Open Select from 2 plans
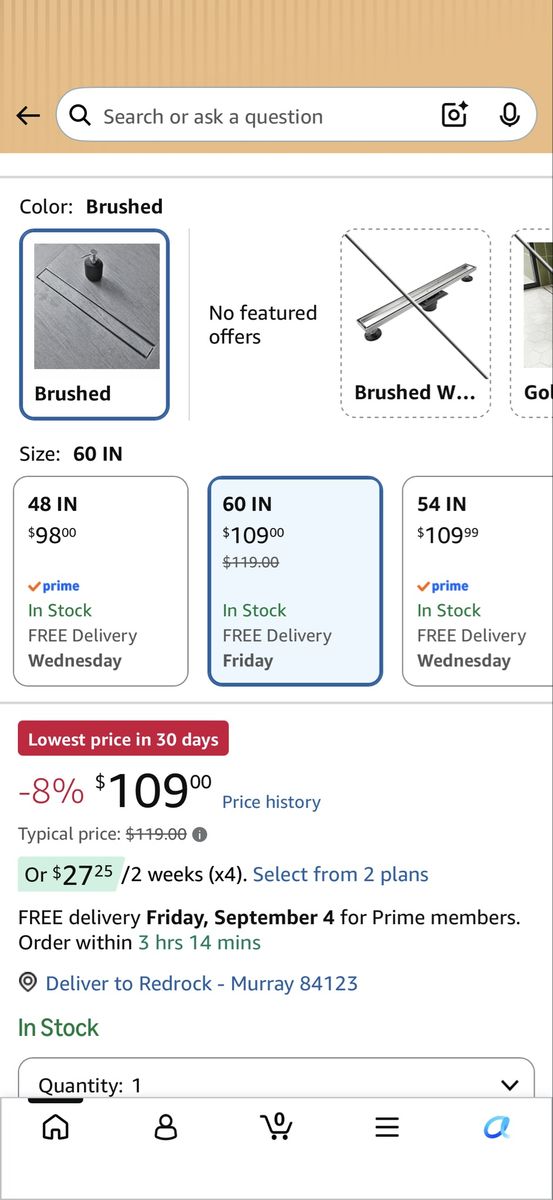Image resolution: width=553 pixels, height=1200 pixels. click(340, 874)
